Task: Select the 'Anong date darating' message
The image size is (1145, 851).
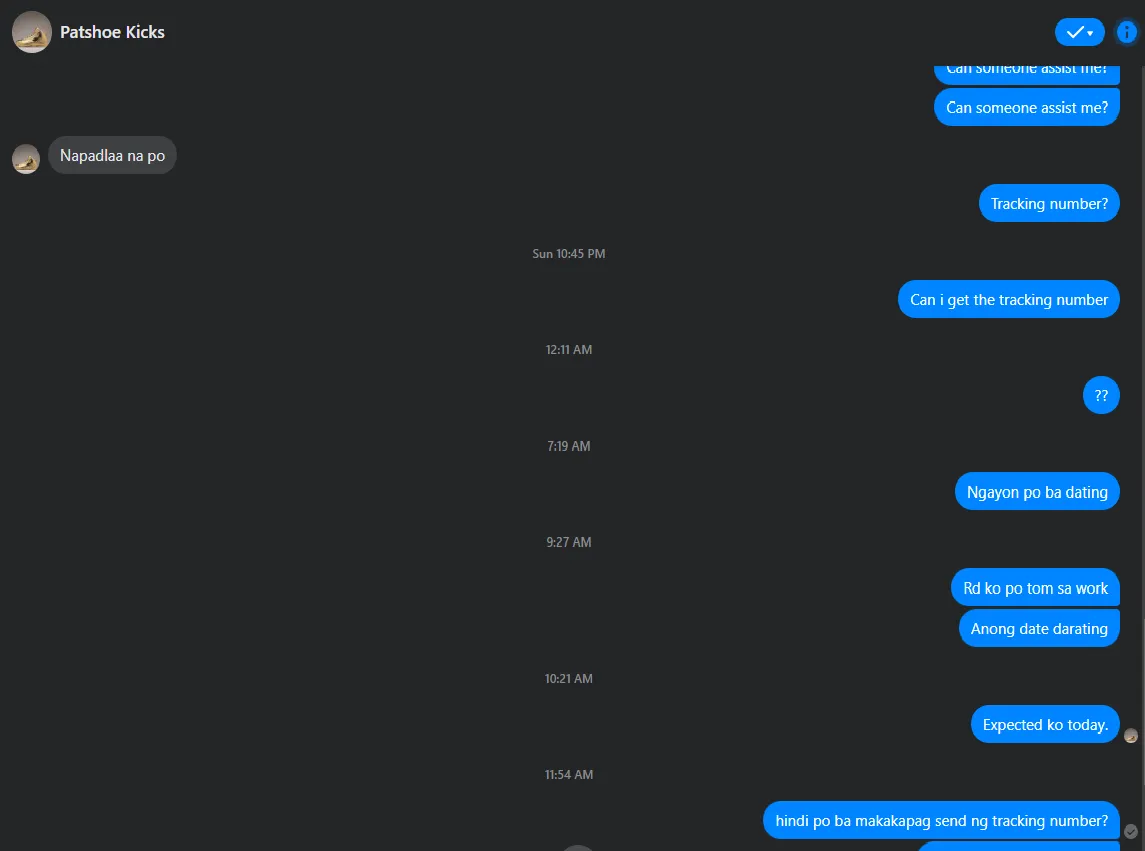Action: click(1039, 628)
